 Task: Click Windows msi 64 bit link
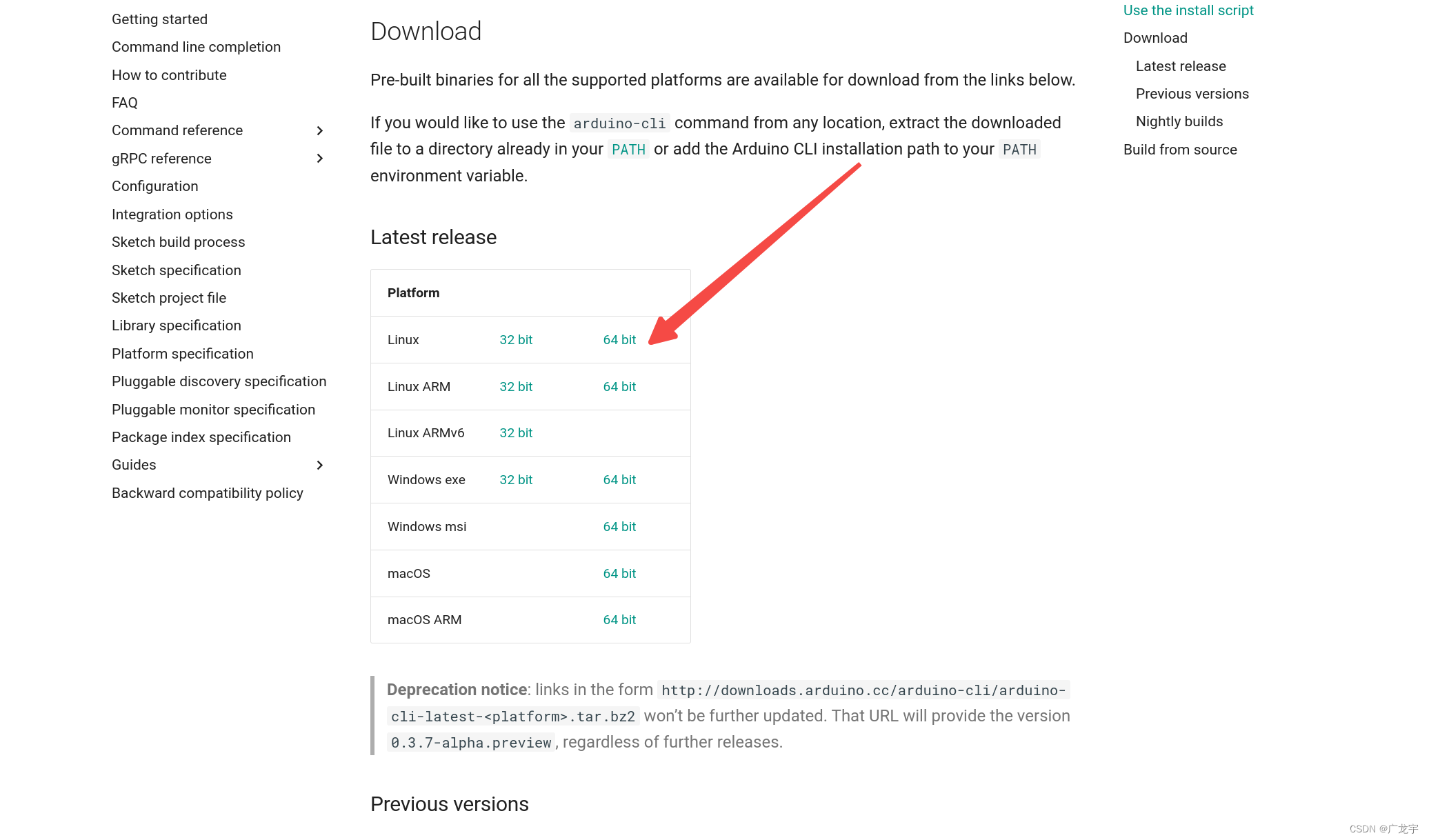point(619,526)
